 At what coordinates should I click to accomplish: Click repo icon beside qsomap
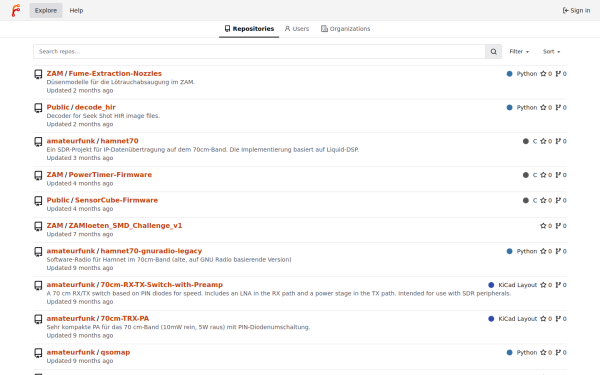coord(38,352)
